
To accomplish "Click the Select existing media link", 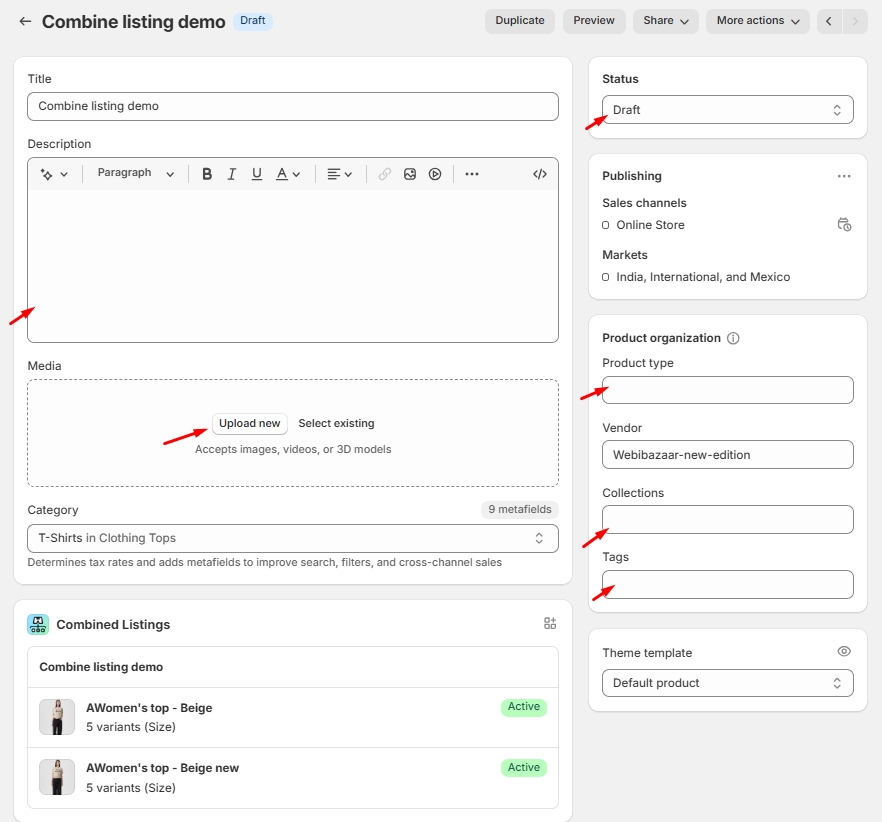I will [x=336, y=424].
